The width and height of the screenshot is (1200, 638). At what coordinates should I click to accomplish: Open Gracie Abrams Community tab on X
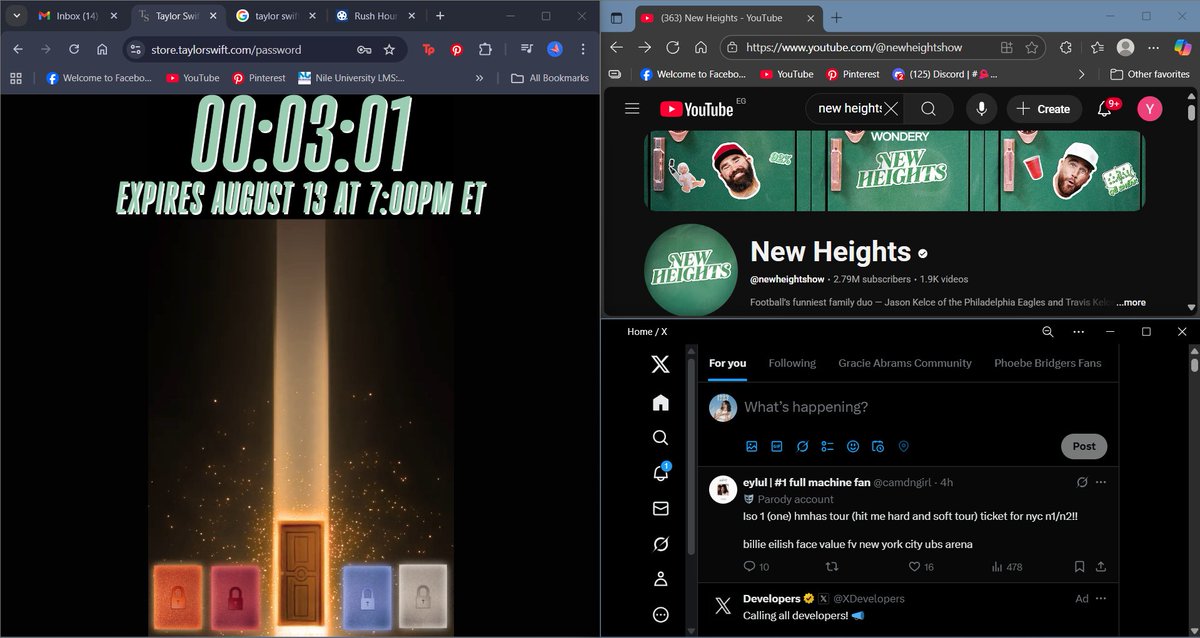[905, 363]
